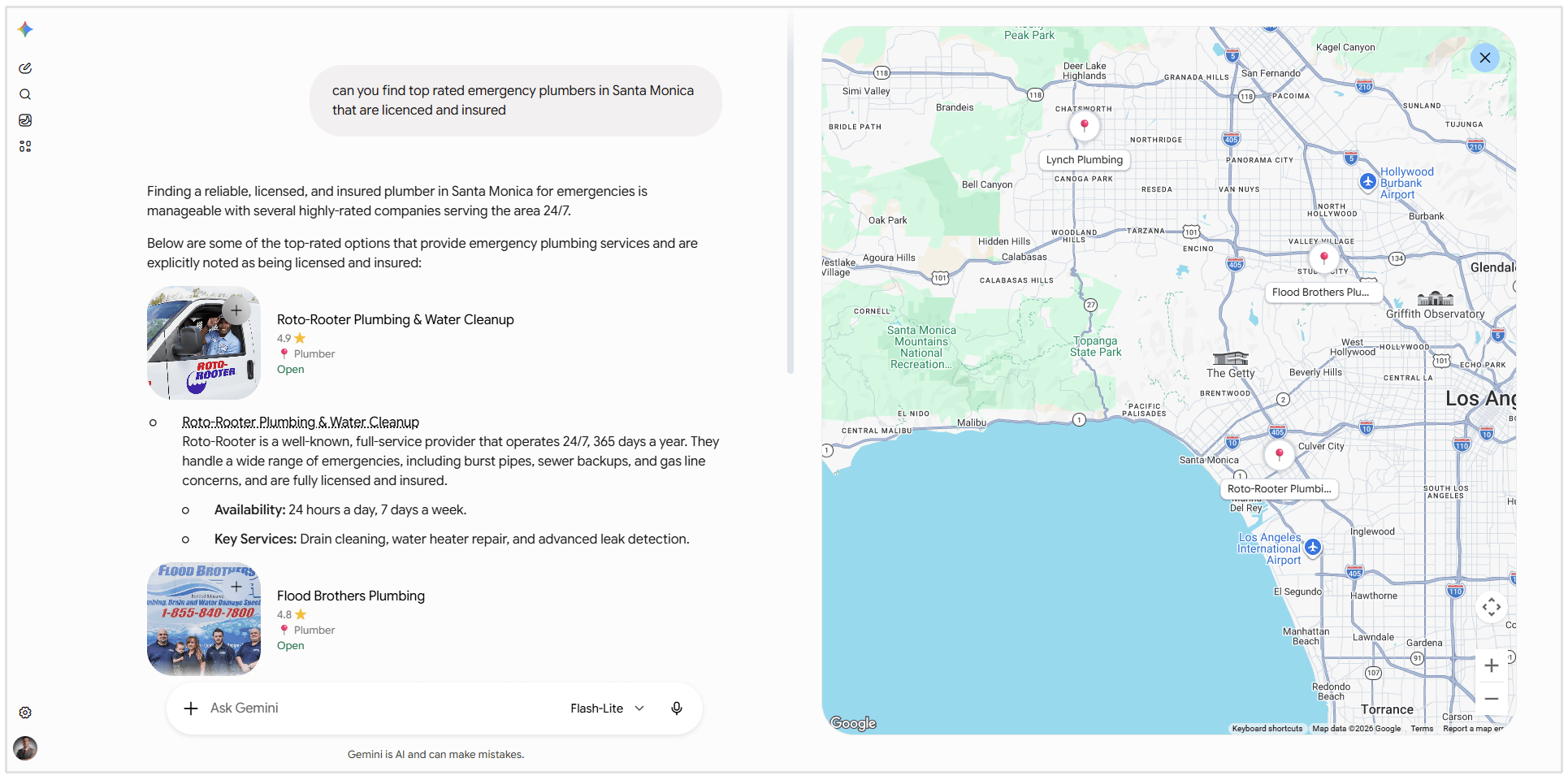Screen dimensions: 1568x780
Task: Open the Roto-Rooter van thumbnail
Action: (204, 343)
